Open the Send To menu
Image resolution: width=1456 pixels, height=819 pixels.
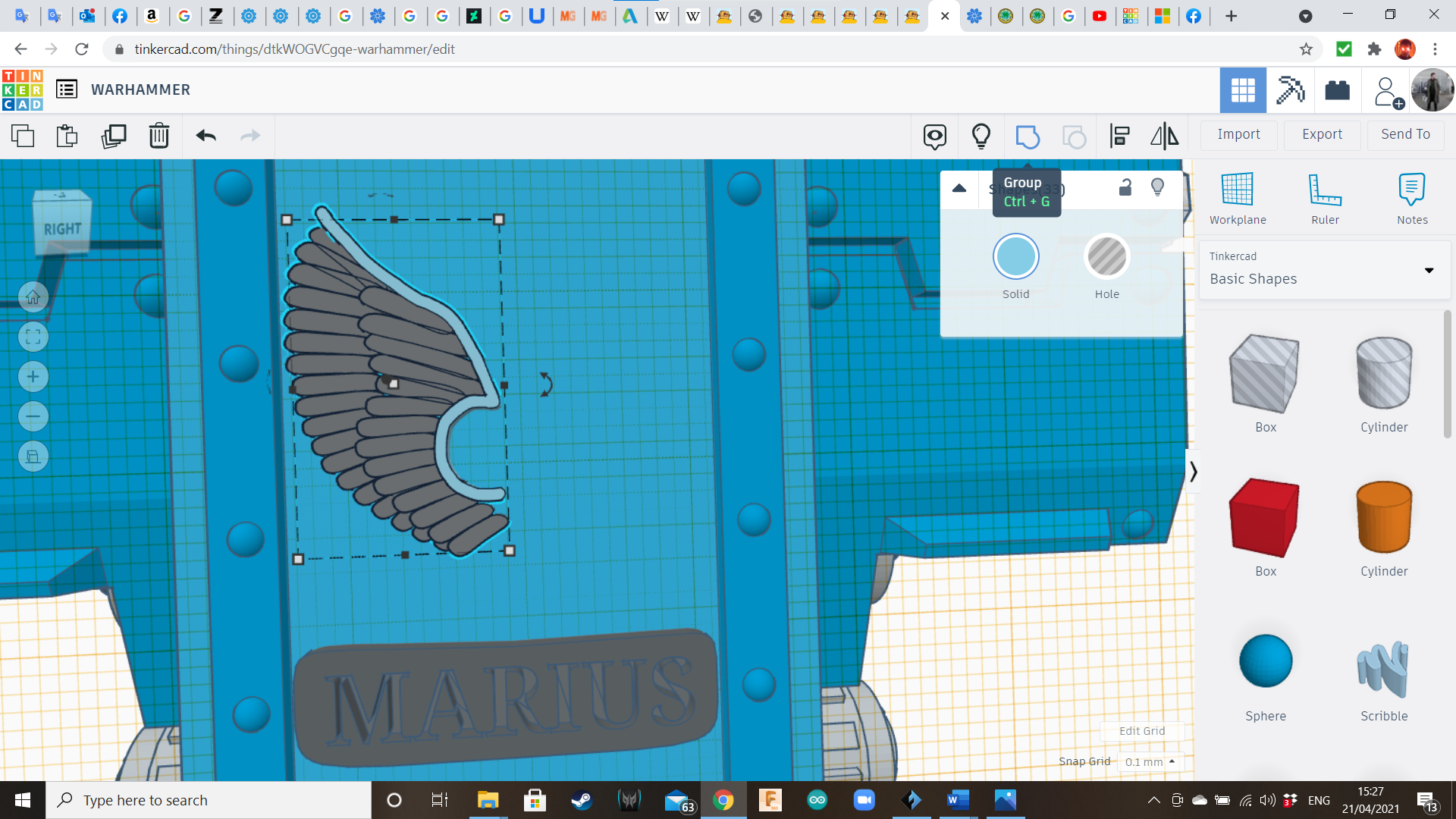pyautogui.click(x=1405, y=135)
